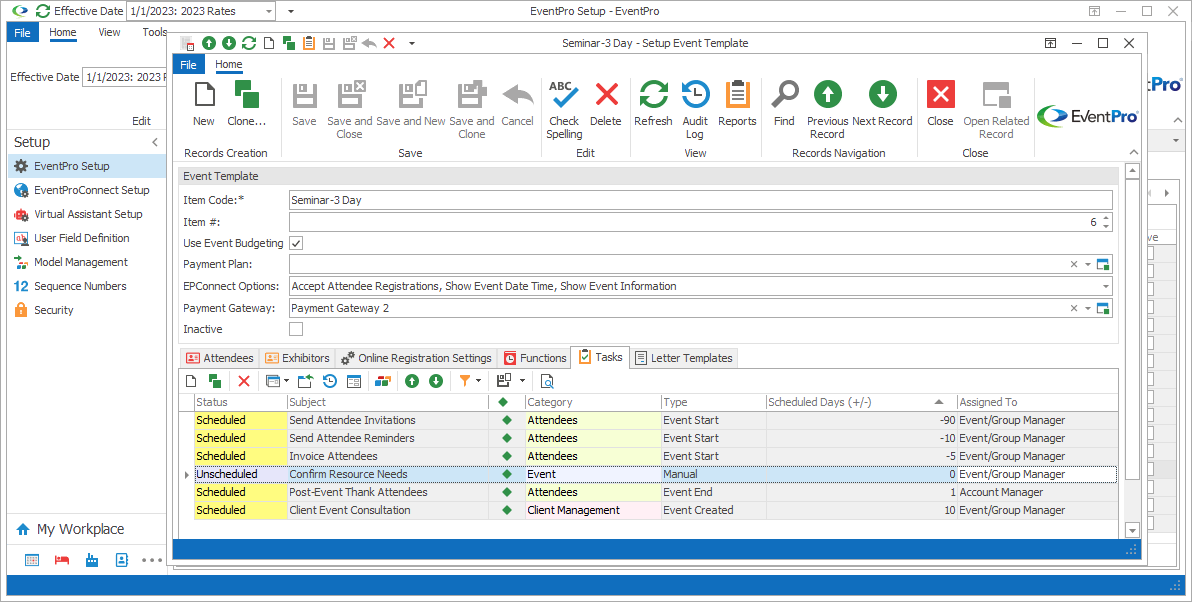Open the Audit Log
The image size is (1192, 602).
point(695,96)
